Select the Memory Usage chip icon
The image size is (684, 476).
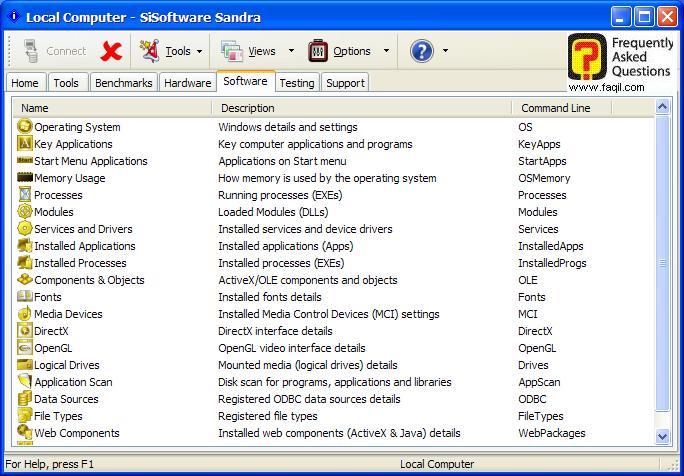click(25, 178)
